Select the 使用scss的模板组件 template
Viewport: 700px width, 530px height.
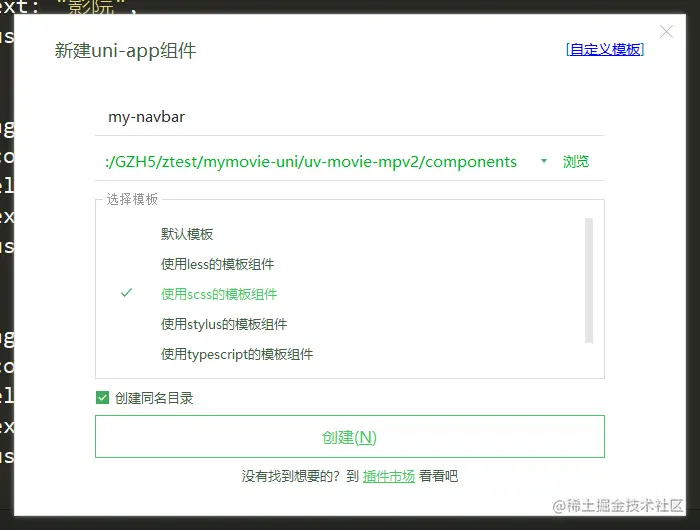(x=219, y=294)
